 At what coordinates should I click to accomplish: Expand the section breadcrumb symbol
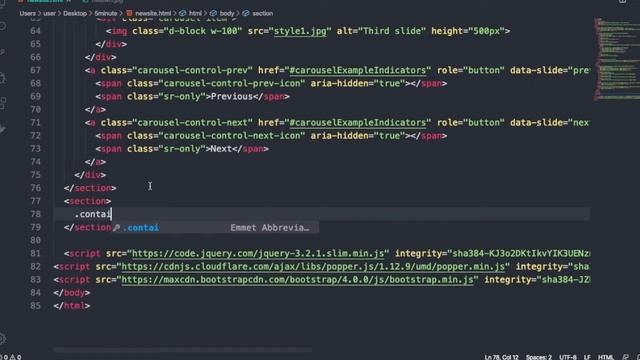pos(262,13)
